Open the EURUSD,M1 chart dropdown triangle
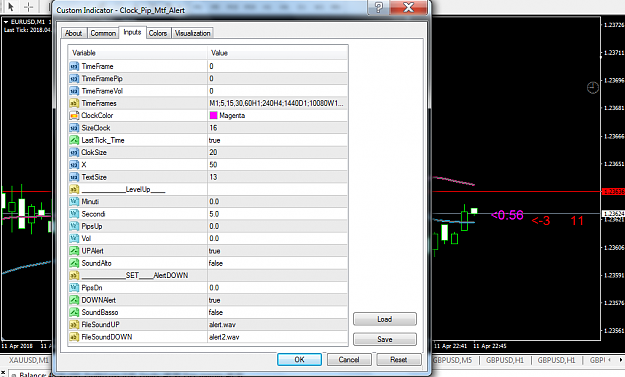The image size is (625, 377). (6, 22)
